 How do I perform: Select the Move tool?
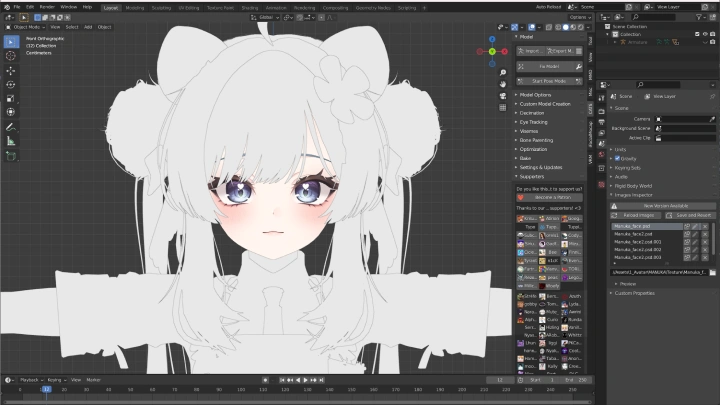point(11,71)
